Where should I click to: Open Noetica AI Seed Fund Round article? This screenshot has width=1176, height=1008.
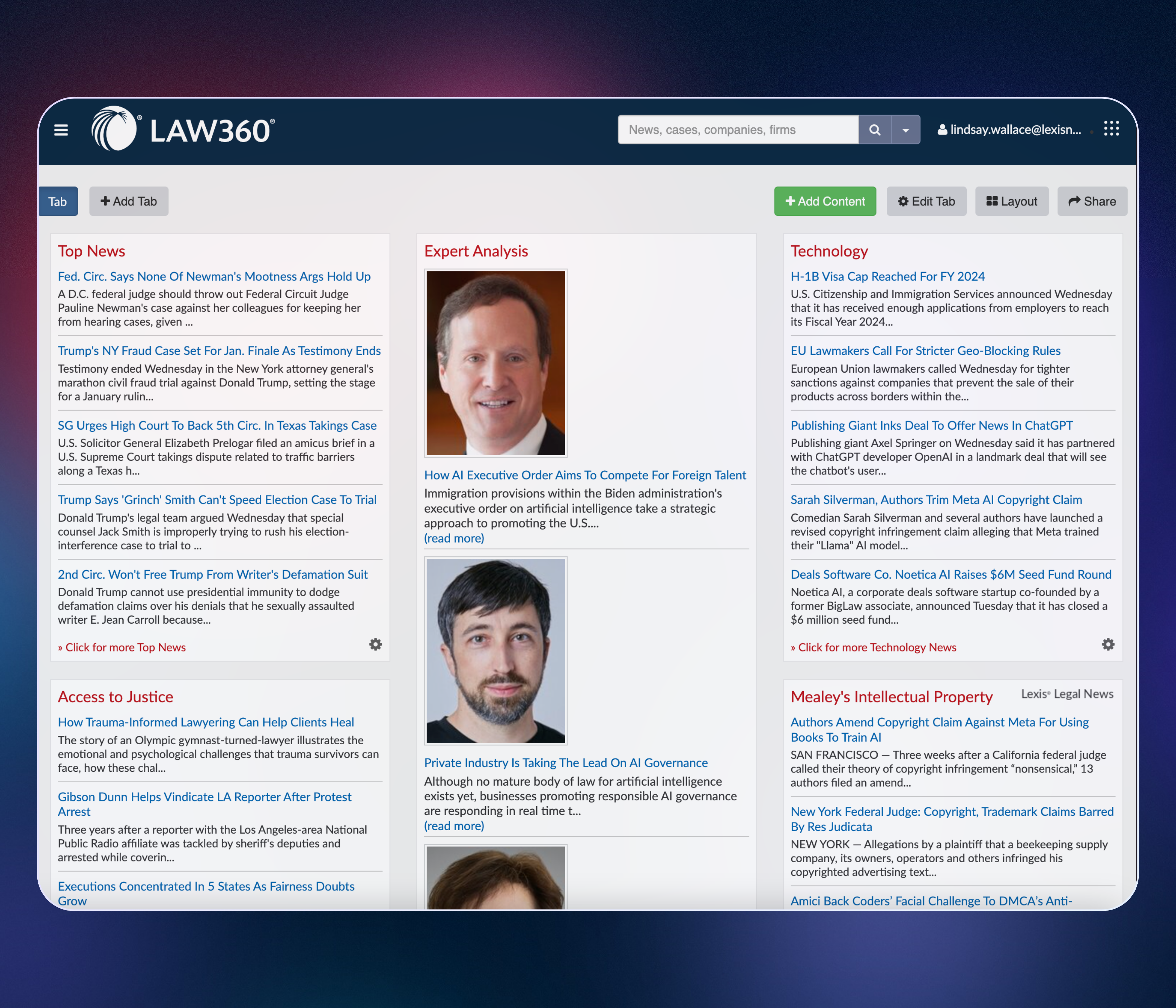951,574
